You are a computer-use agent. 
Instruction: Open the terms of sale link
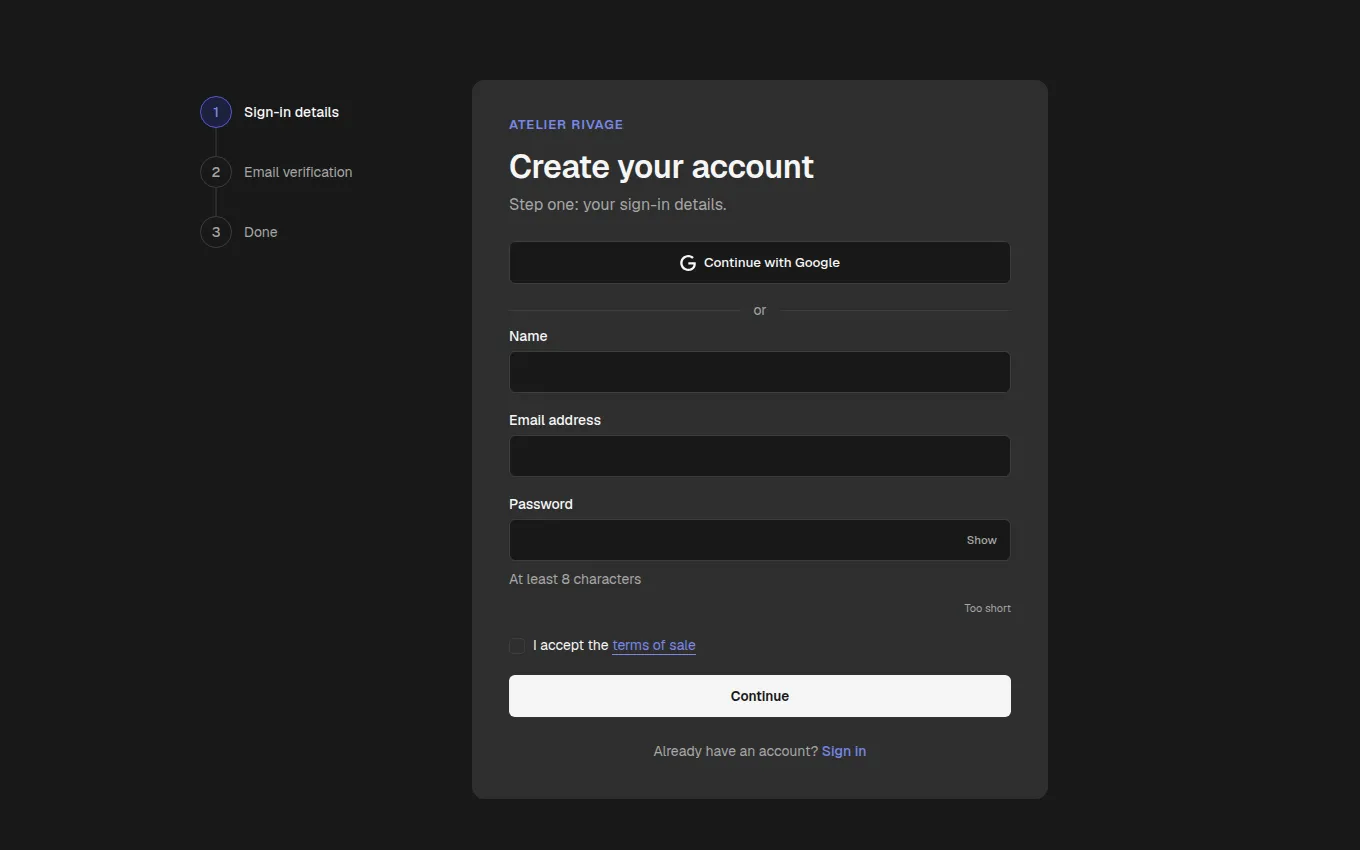pos(654,645)
